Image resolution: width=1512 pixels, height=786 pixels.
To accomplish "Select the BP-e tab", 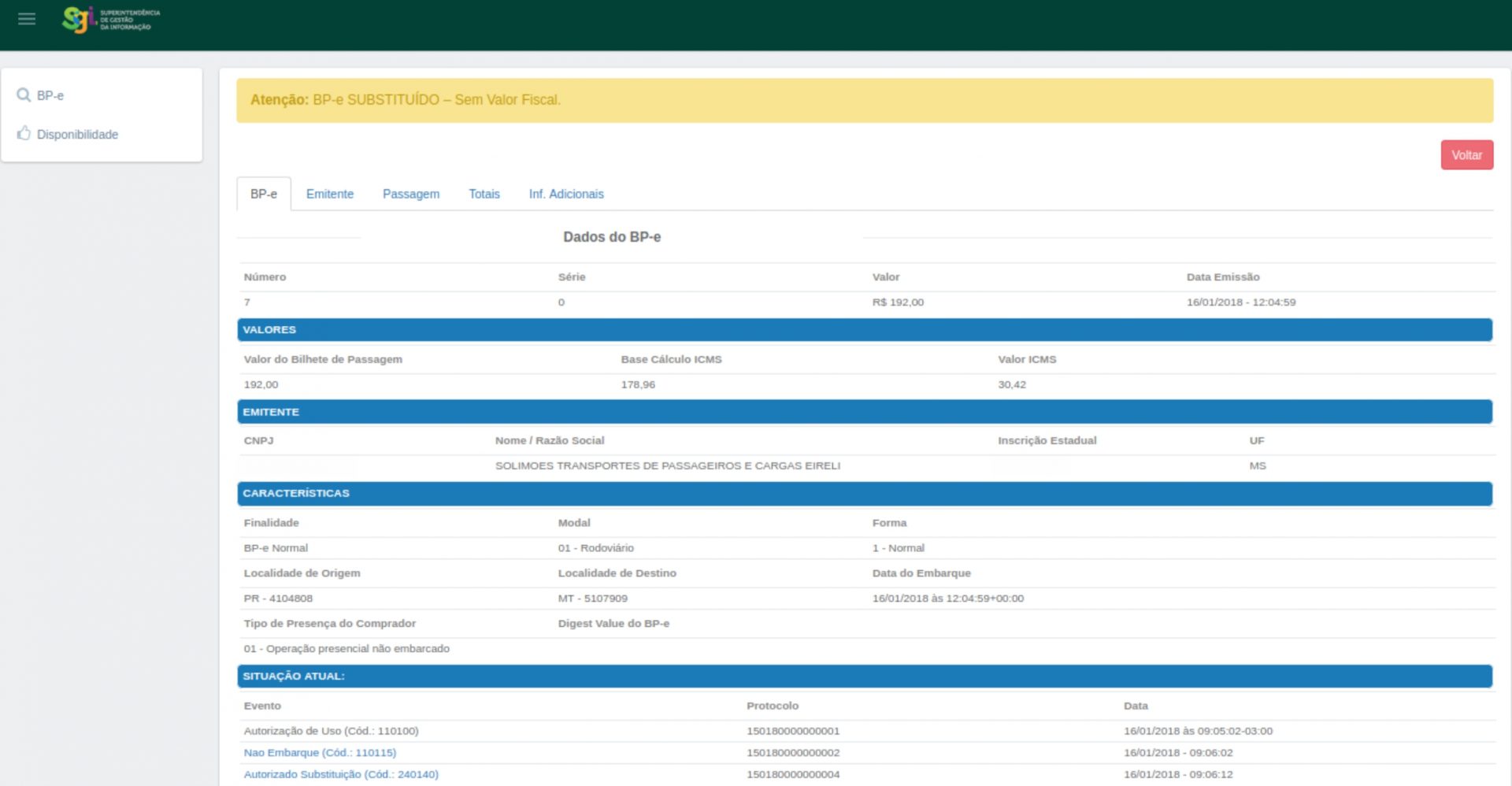I will click(x=263, y=194).
